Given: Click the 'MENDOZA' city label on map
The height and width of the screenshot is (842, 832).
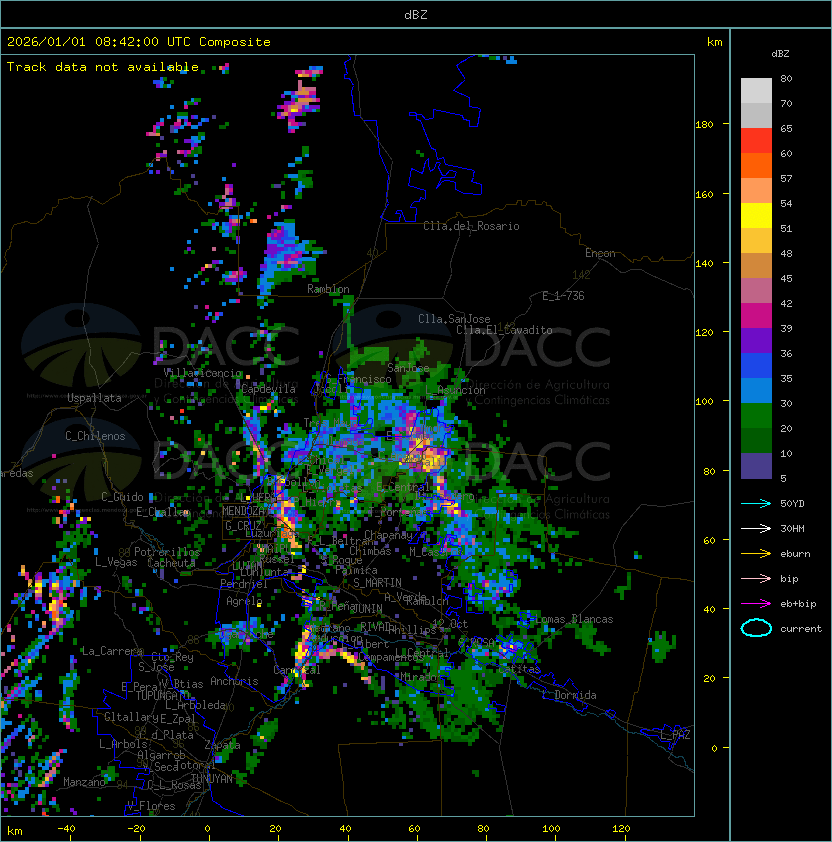Looking at the screenshot, I should point(243,511).
